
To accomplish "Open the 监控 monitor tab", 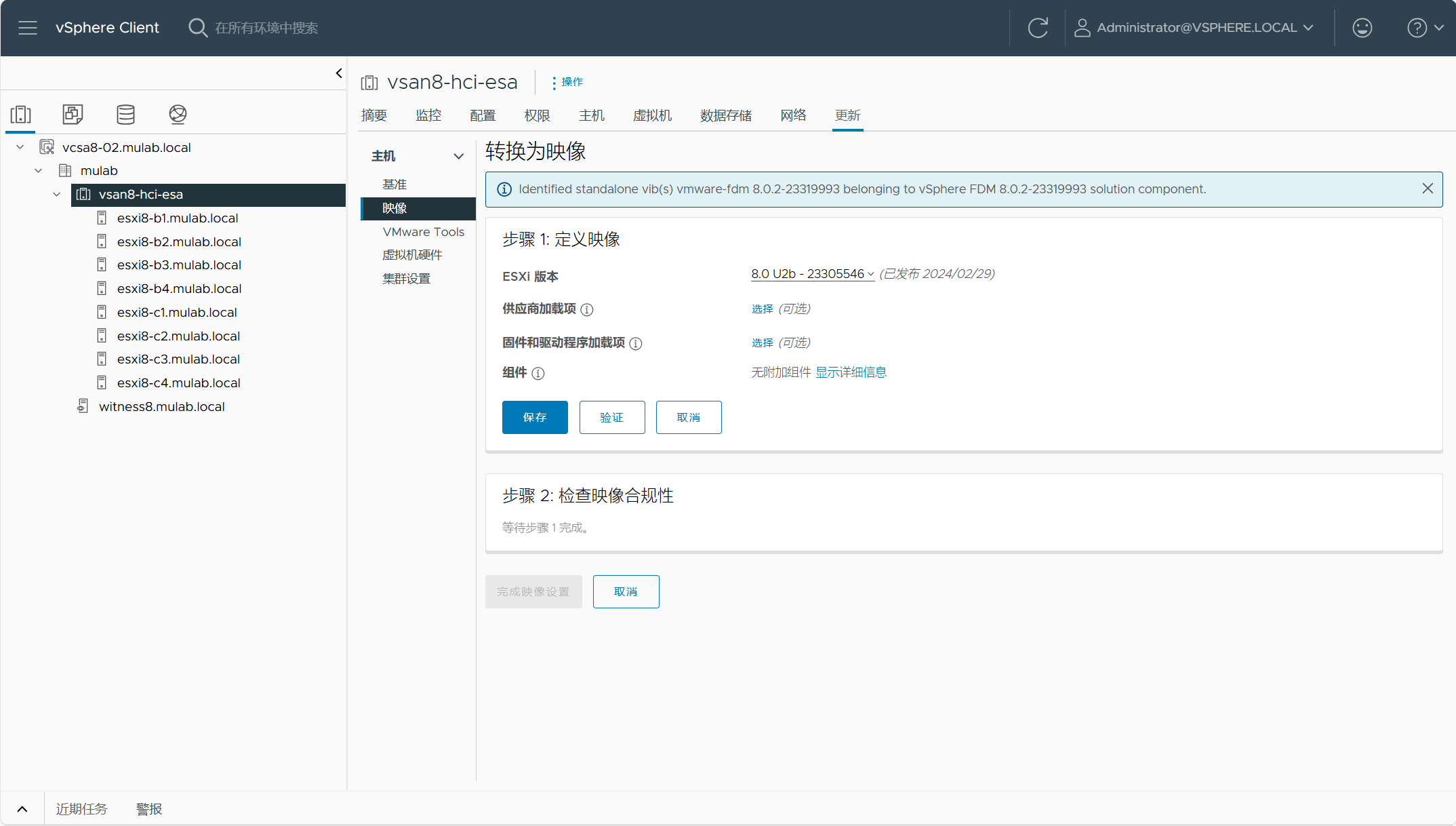I will (428, 115).
